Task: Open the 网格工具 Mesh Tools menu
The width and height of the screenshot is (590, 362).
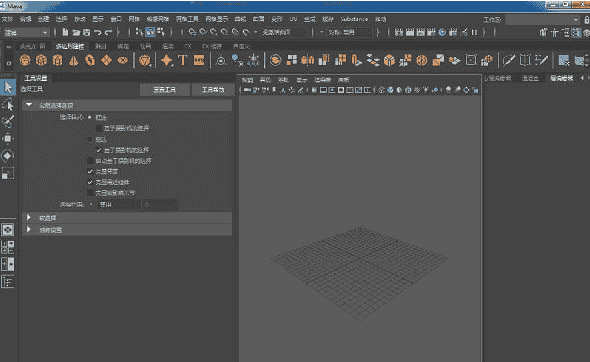Action: pos(187,19)
